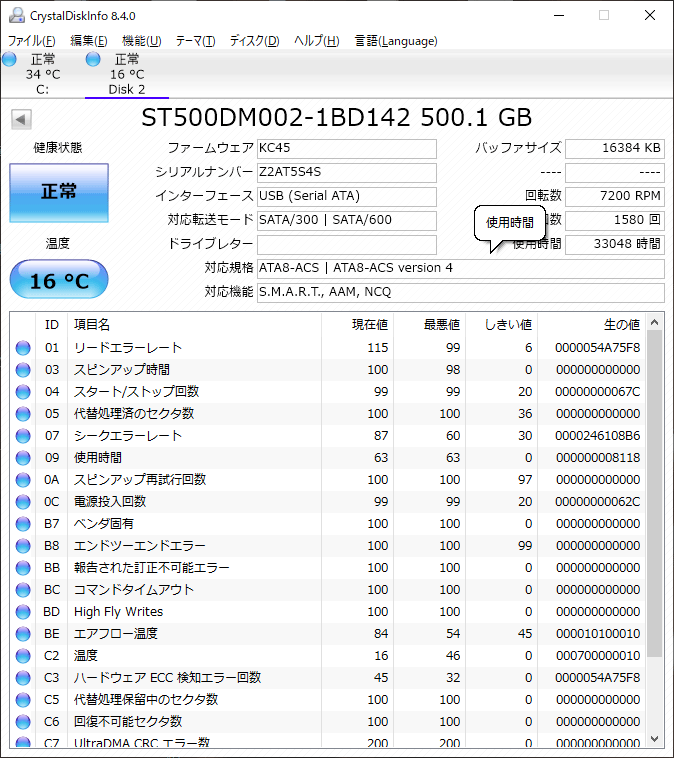This screenshot has width=674, height=758.
Task: Click status orb for High Fly Writes row
Action: click(23, 612)
